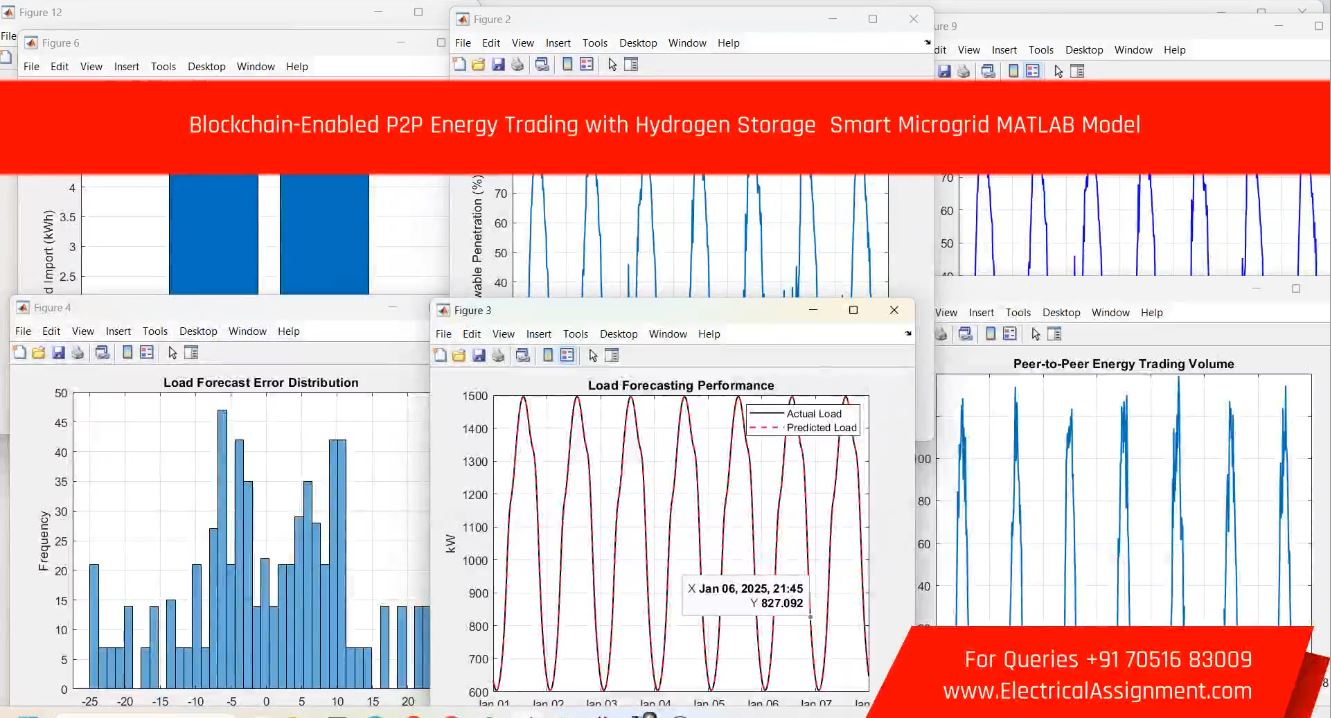The height and width of the screenshot is (718, 1331).
Task: Toggle Insert Legend in Figure 3 toolbar
Action: pos(567,355)
